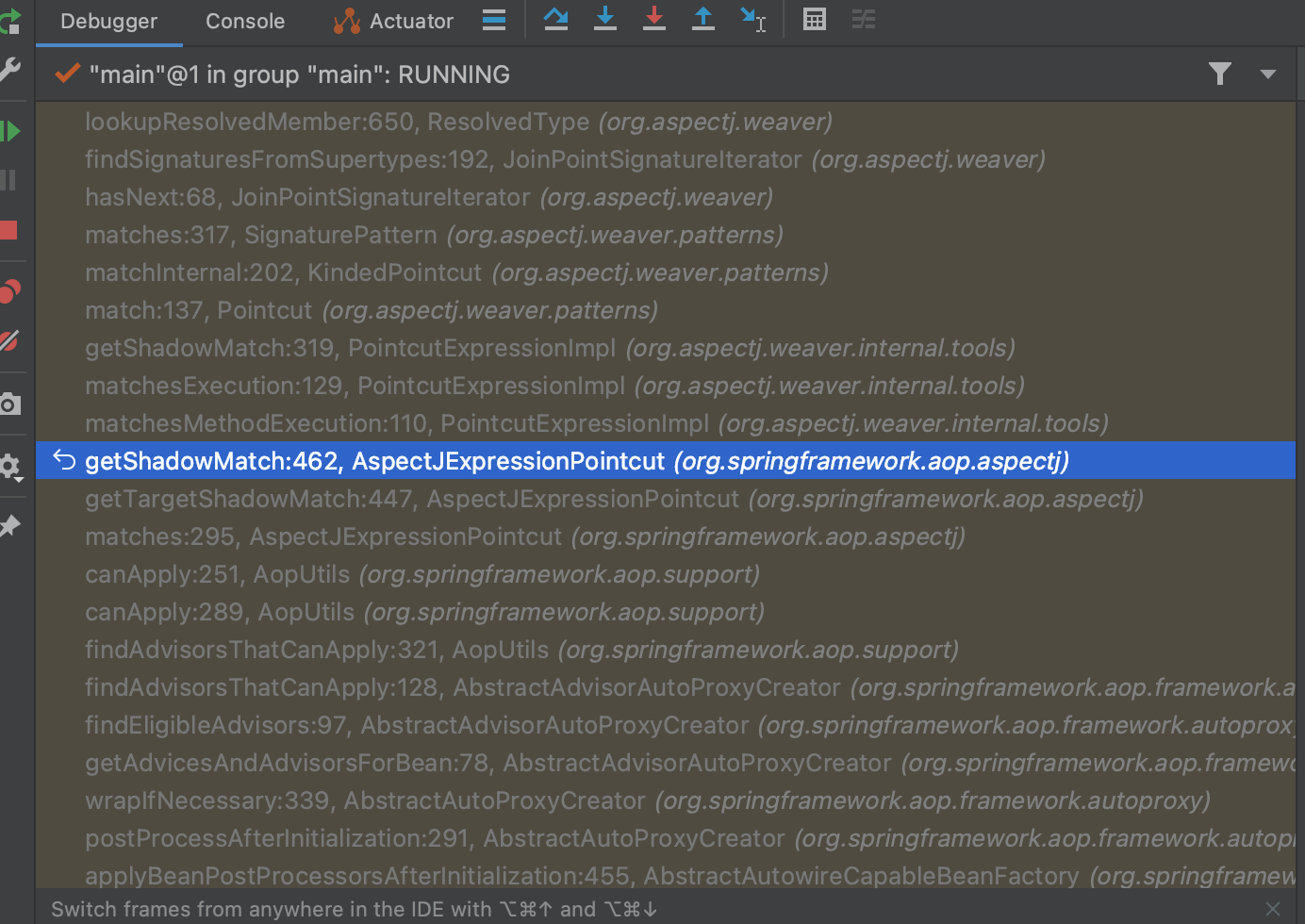
Task: Click the Step Out icon
Action: tap(703, 19)
